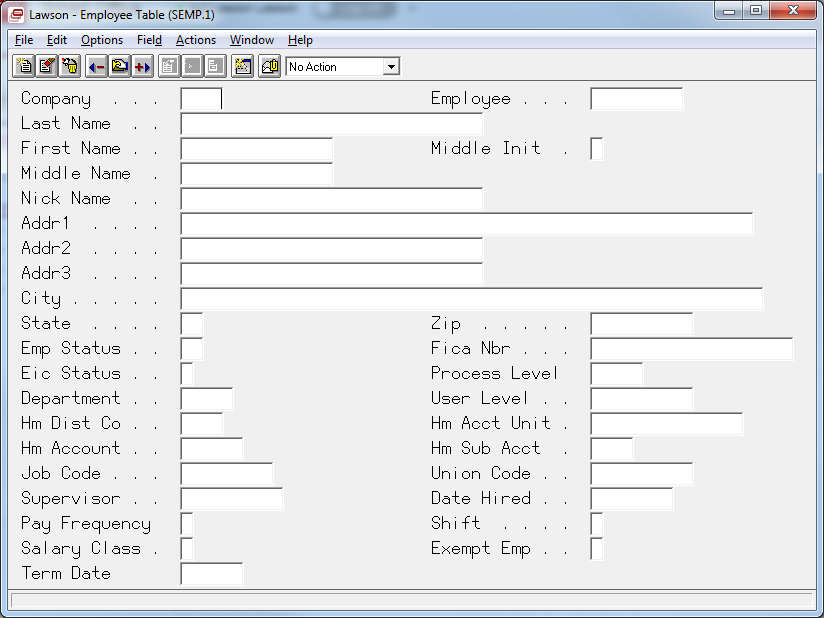Minimize the Employee Table window
This screenshot has width=824, height=618.
tap(729, 11)
